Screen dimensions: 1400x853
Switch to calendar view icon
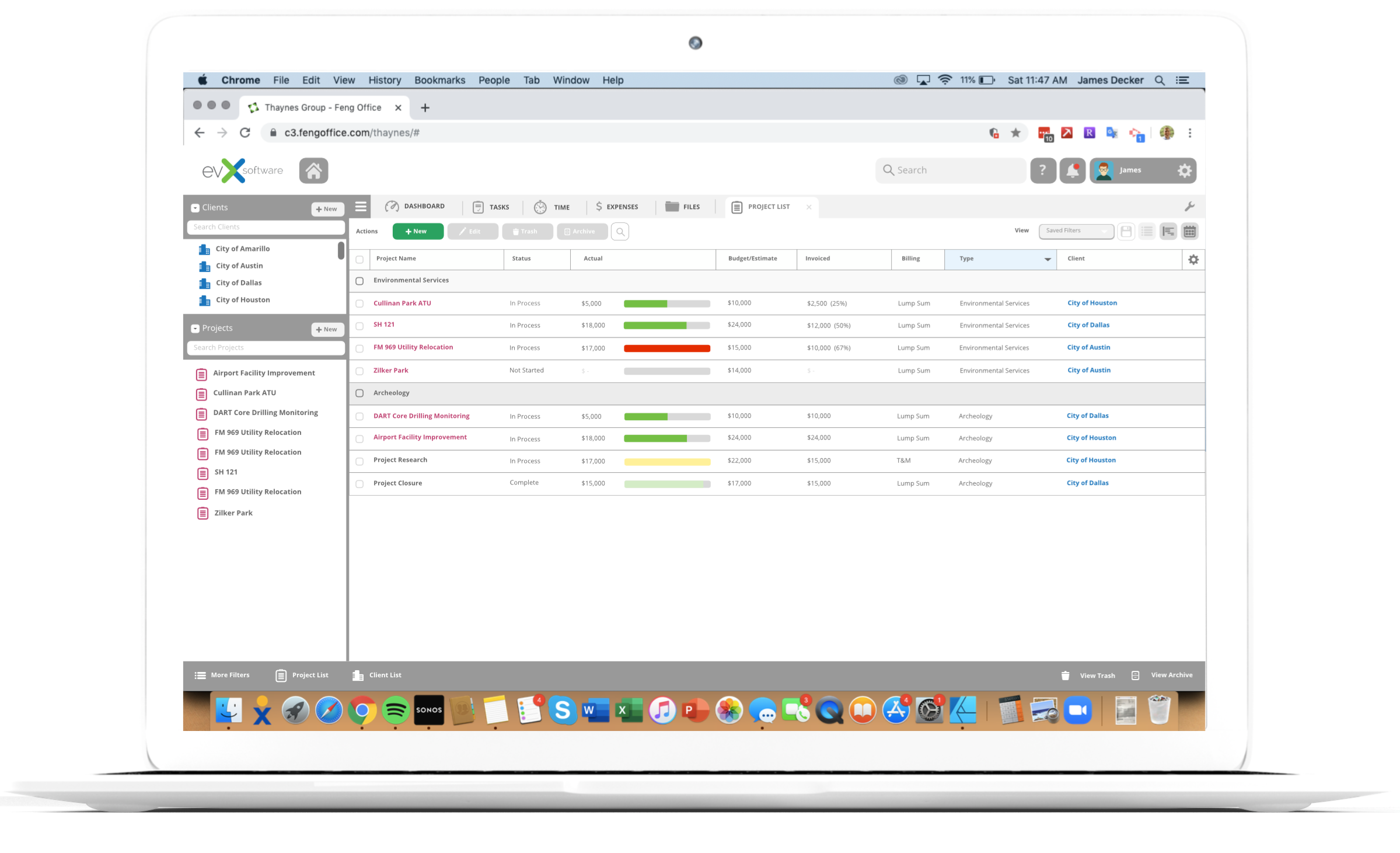[x=1190, y=231]
